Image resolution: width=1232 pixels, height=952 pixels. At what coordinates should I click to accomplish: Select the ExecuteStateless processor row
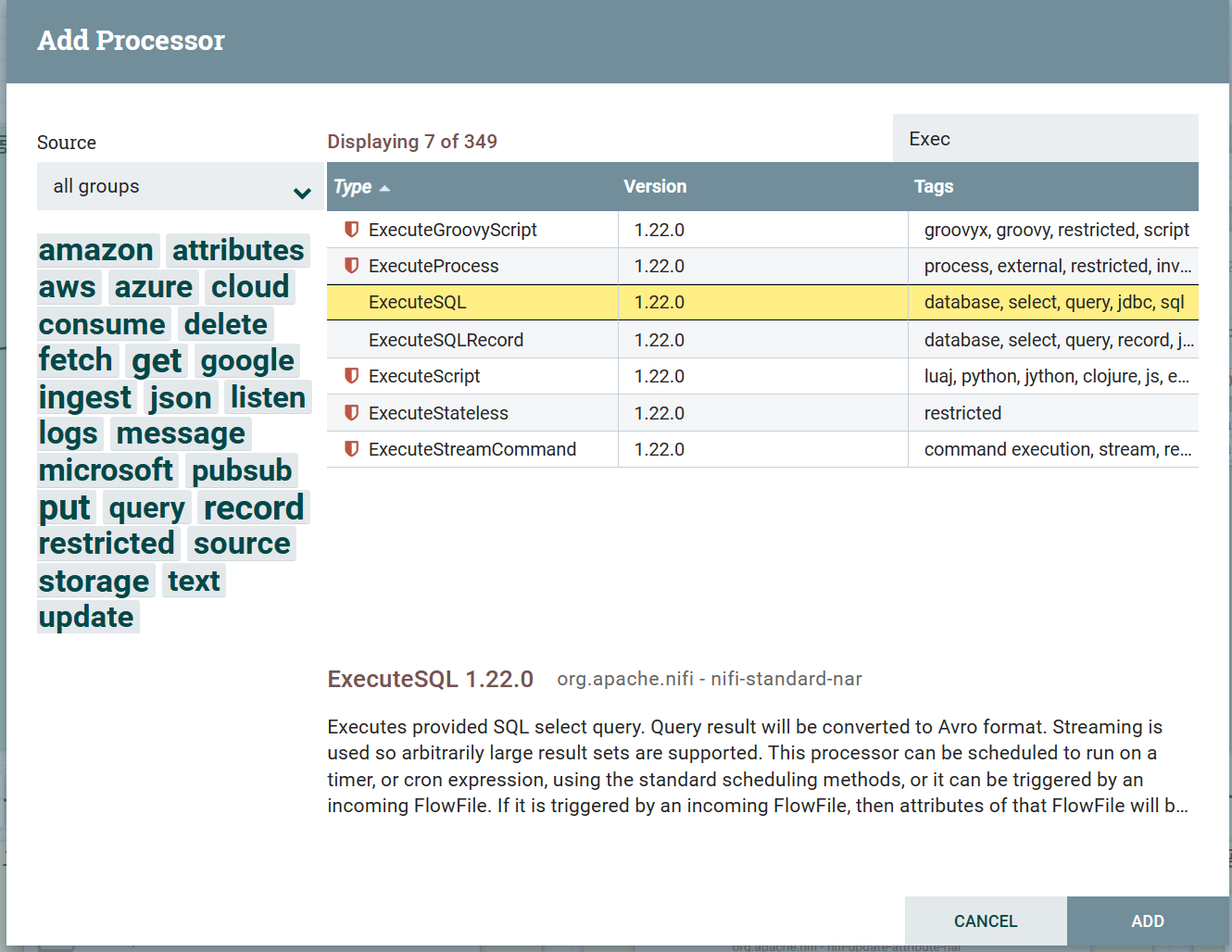click(762, 413)
